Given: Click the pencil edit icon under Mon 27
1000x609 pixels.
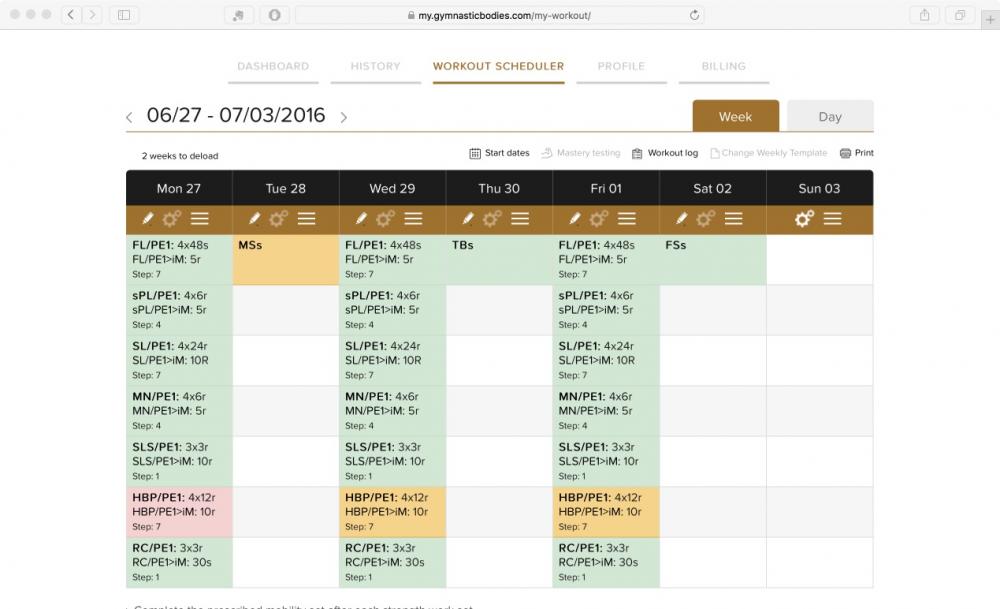Looking at the screenshot, I should [147, 219].
